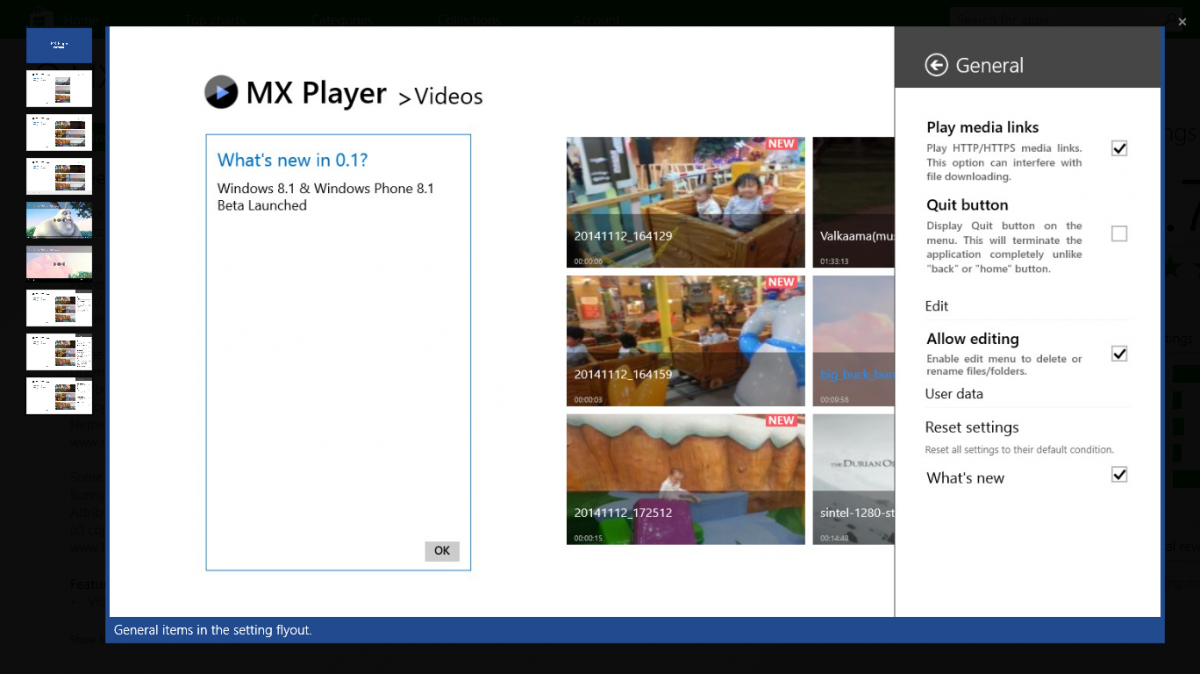This screenshot has height=674, width=1200.
Task: Click the caption 'General items in the setting flyout.'
Action: (x=213, y=630)
